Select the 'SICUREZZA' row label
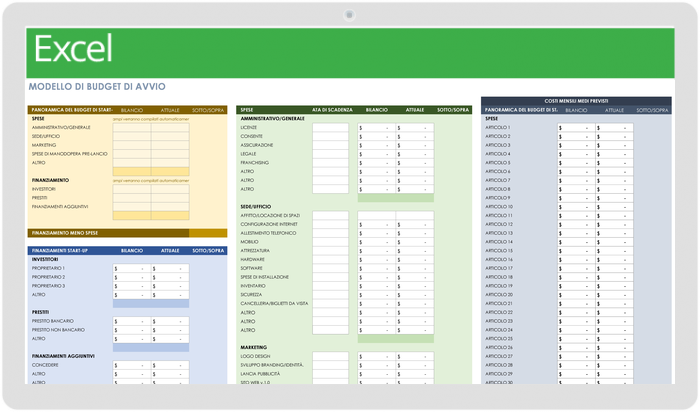The width and height of the screenshot is (700, 412). pos(251,295)
